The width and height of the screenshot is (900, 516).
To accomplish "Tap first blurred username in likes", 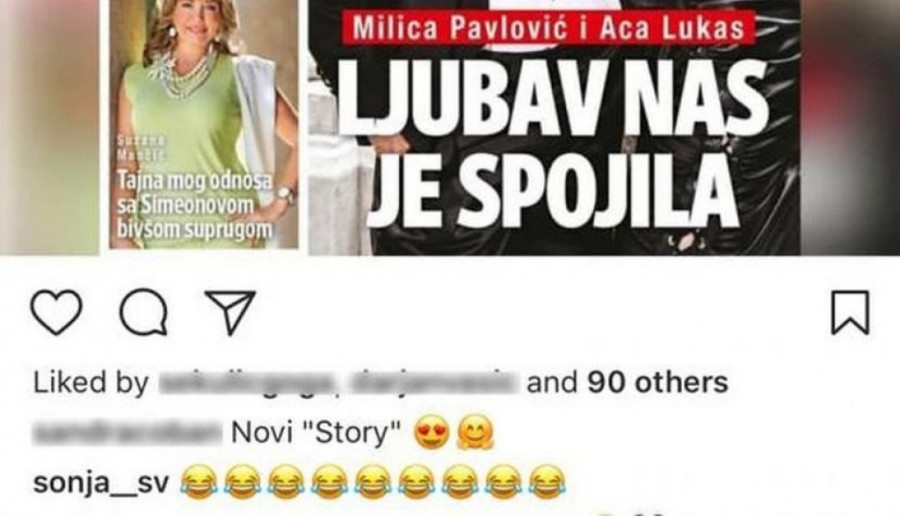I will 246,382.
